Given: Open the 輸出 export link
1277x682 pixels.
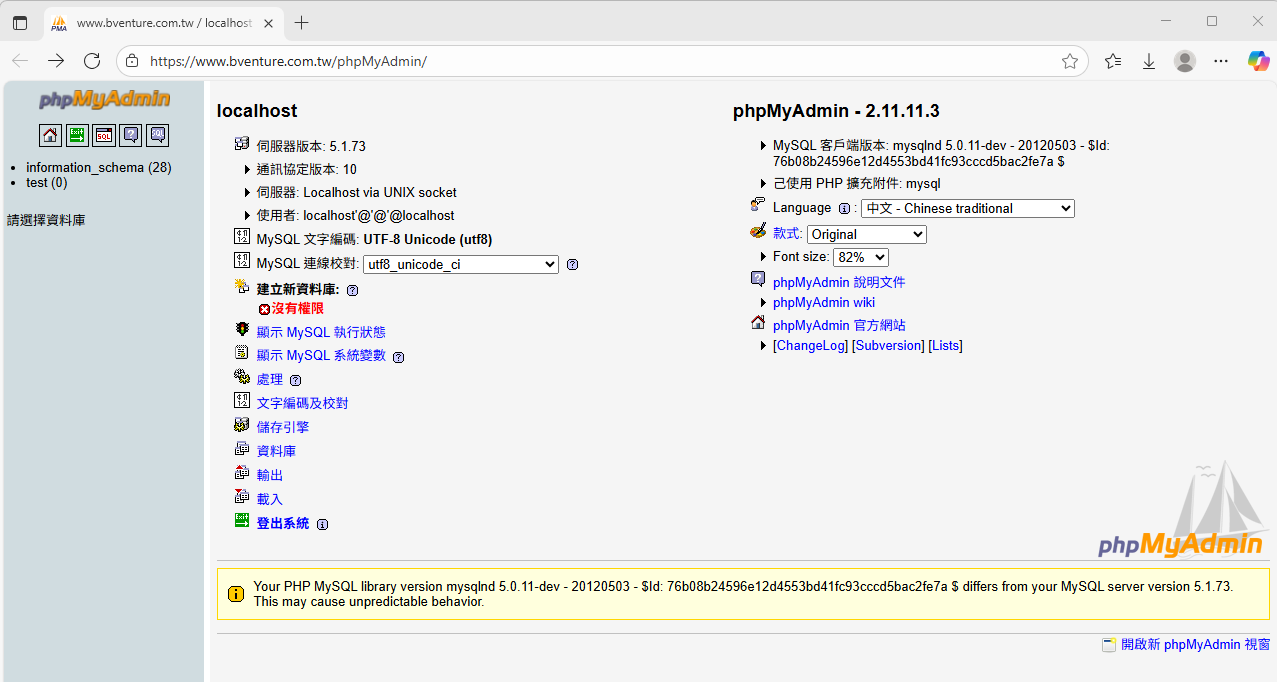Looking at the screenshot, I should pyautogui.click(x=270, y=475).
